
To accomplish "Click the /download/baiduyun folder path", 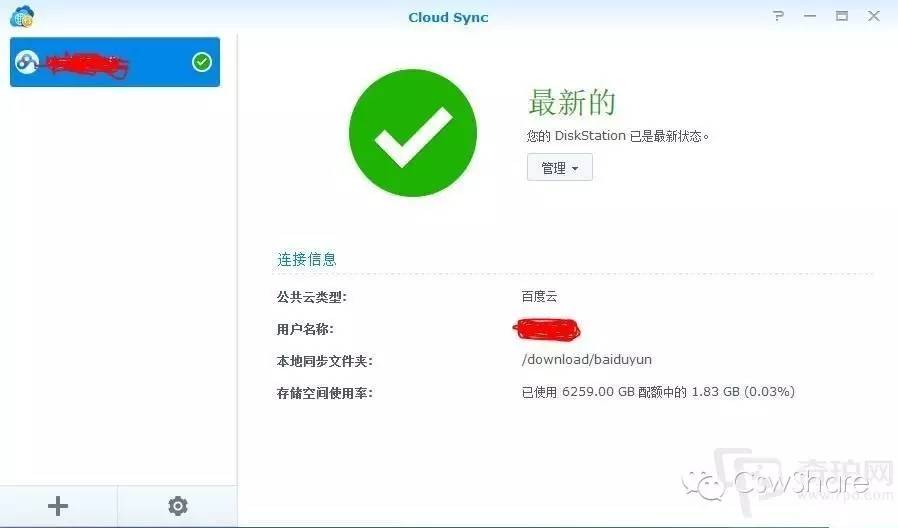I will [586, 360].
